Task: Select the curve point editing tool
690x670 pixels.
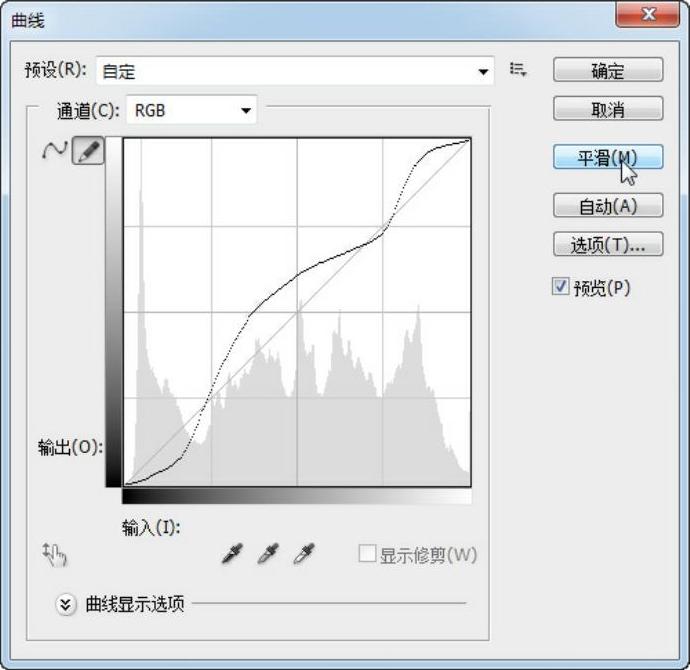Action: point(54,151)
